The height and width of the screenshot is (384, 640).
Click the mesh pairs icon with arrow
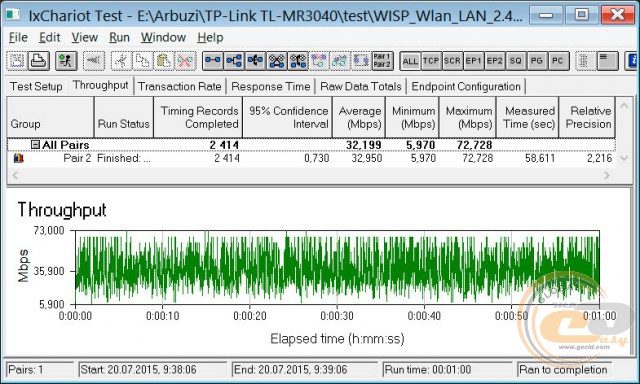(298, 61)
